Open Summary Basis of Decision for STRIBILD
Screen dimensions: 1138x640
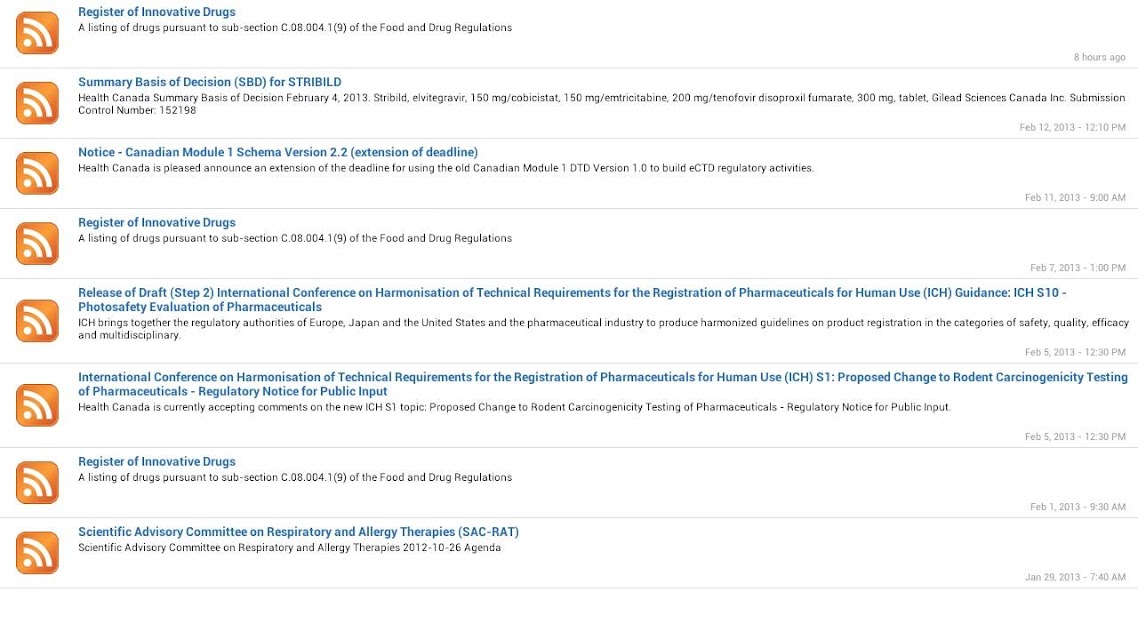coord(210,82)
